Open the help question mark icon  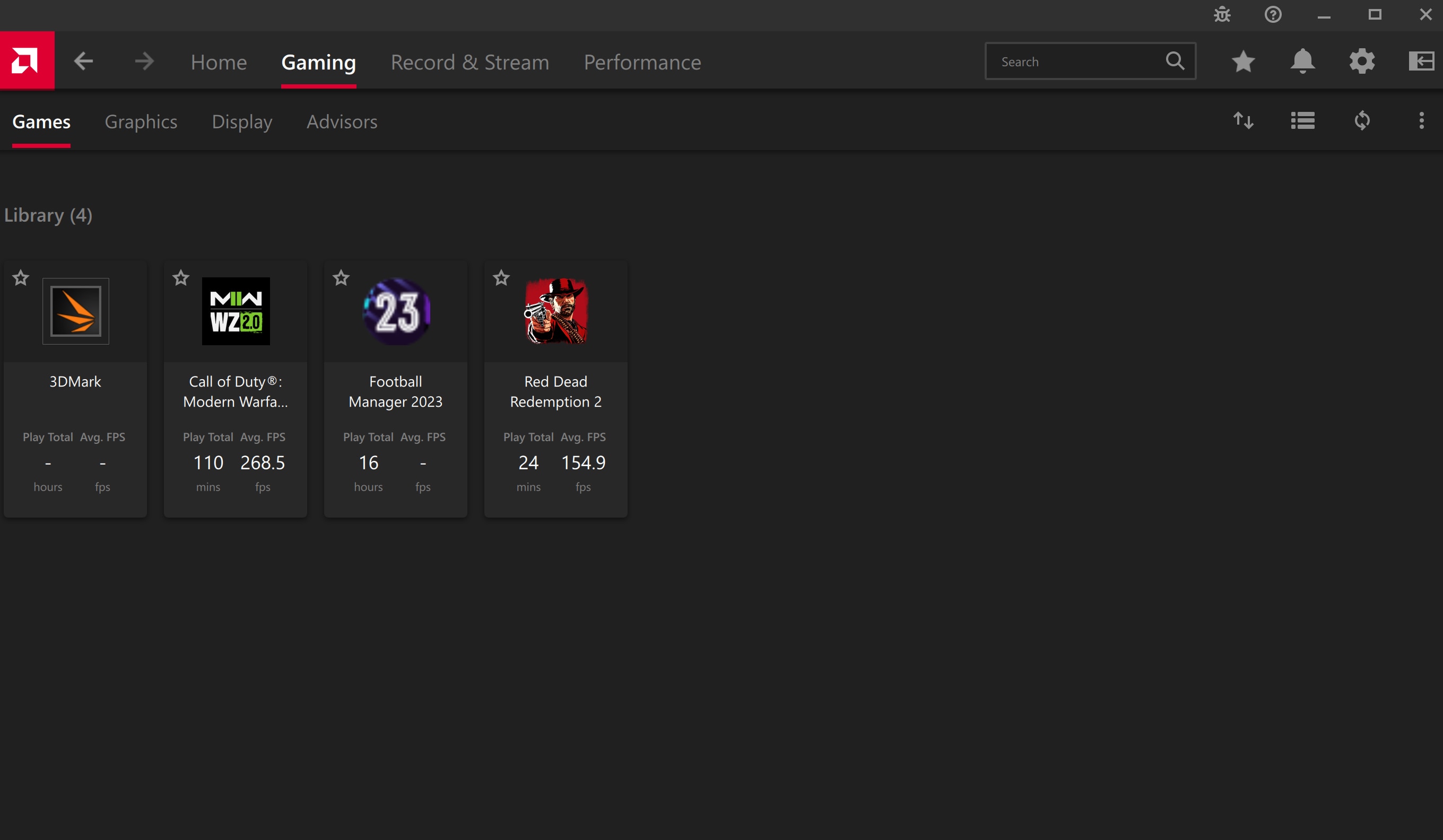click(1273, 14)
